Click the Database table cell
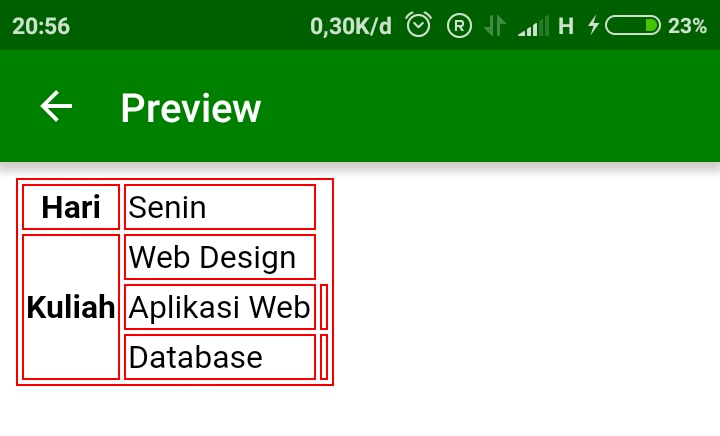Image resolution: width=720 pixels, height=436 pixels. pyautogui.click(x=220, y=357)
